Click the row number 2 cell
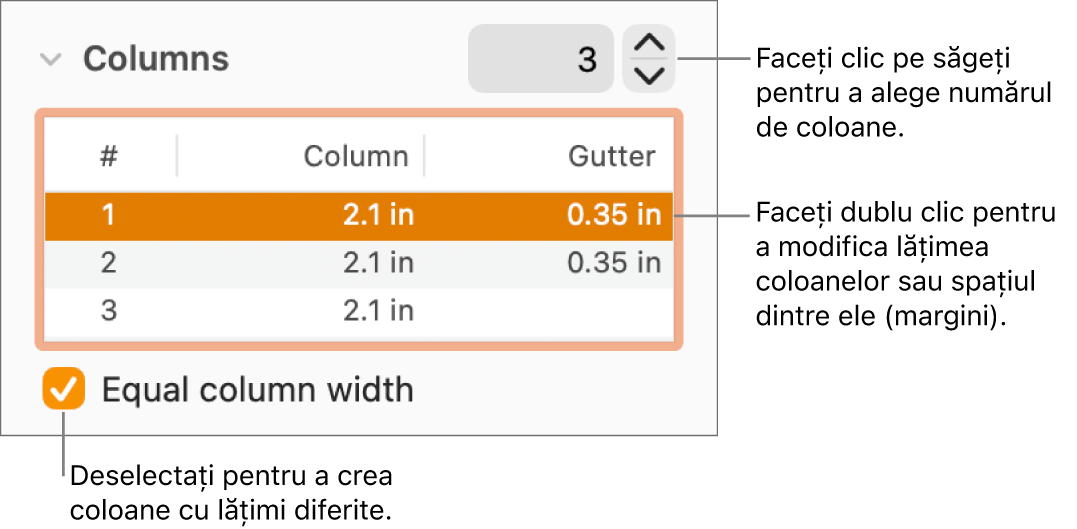The width and height of the screenshot is (1077, 529). click(x=109, y=263)
